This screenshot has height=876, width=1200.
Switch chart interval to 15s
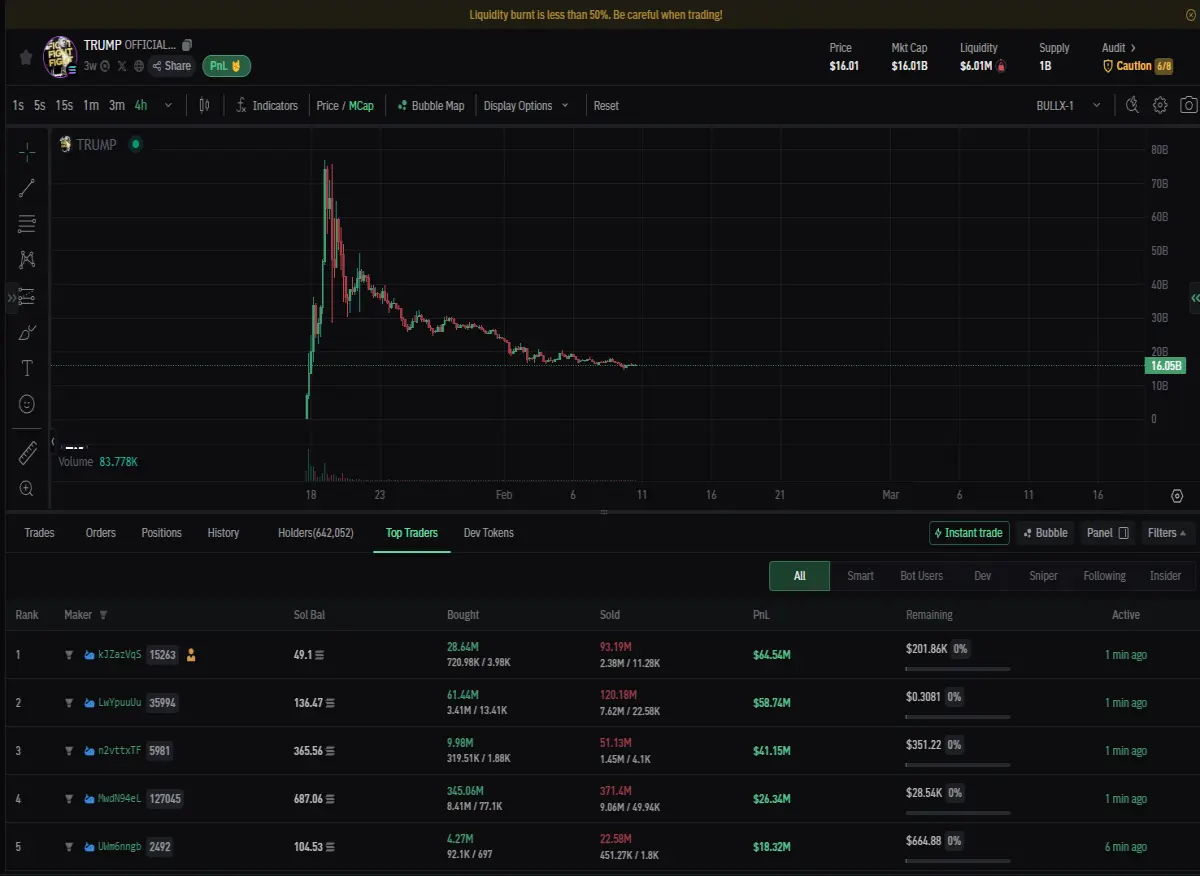tap(64, 105)
